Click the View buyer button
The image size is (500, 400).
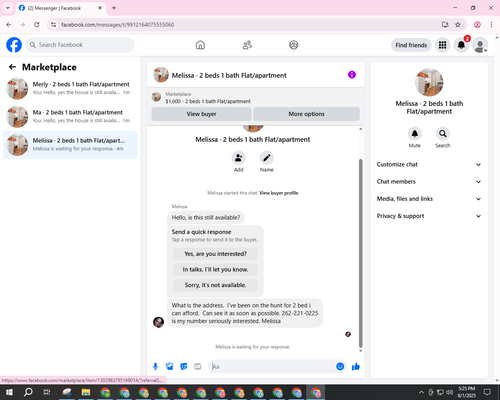tap(201, 114)
